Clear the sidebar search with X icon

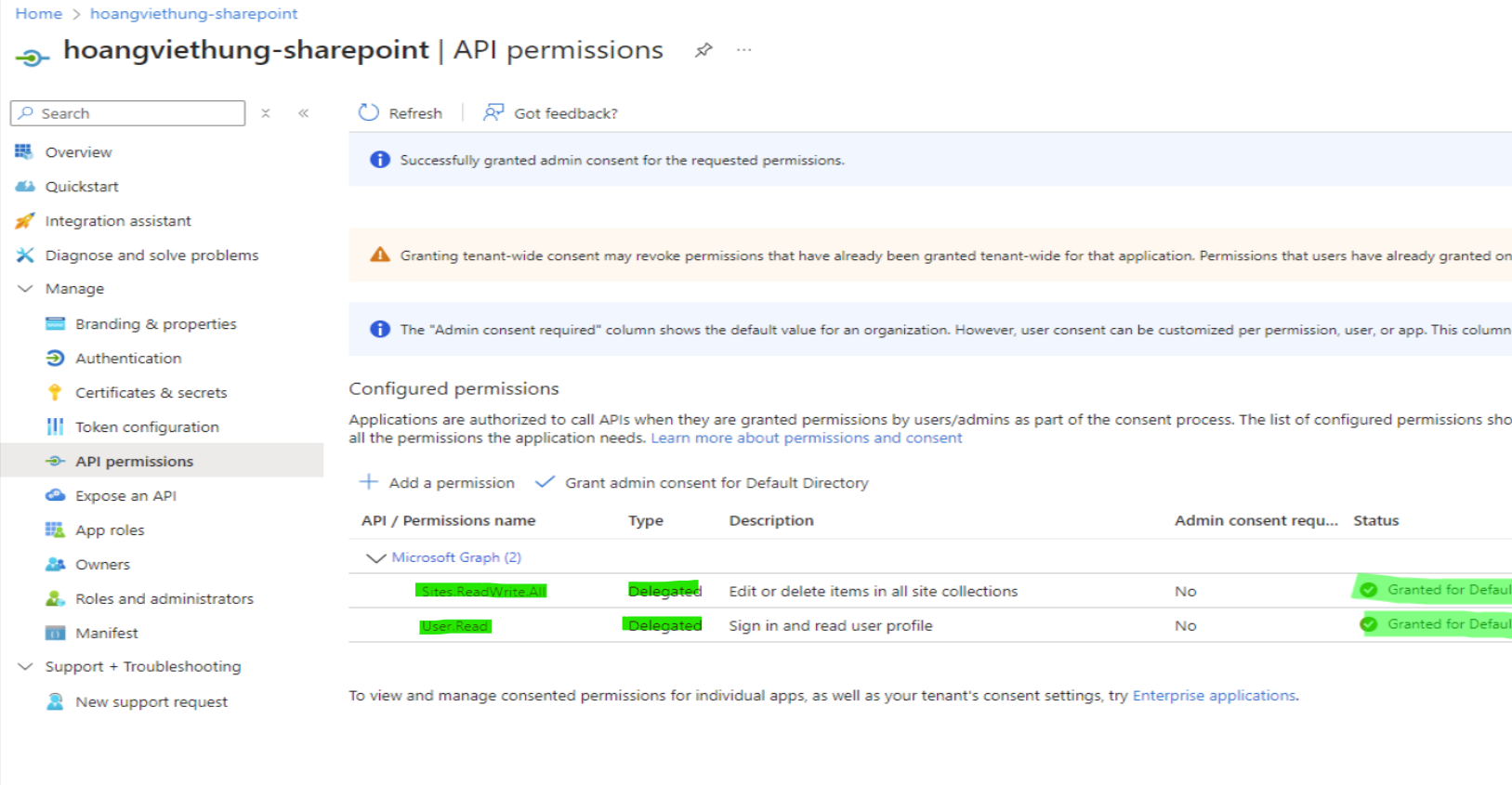[266, 113]
